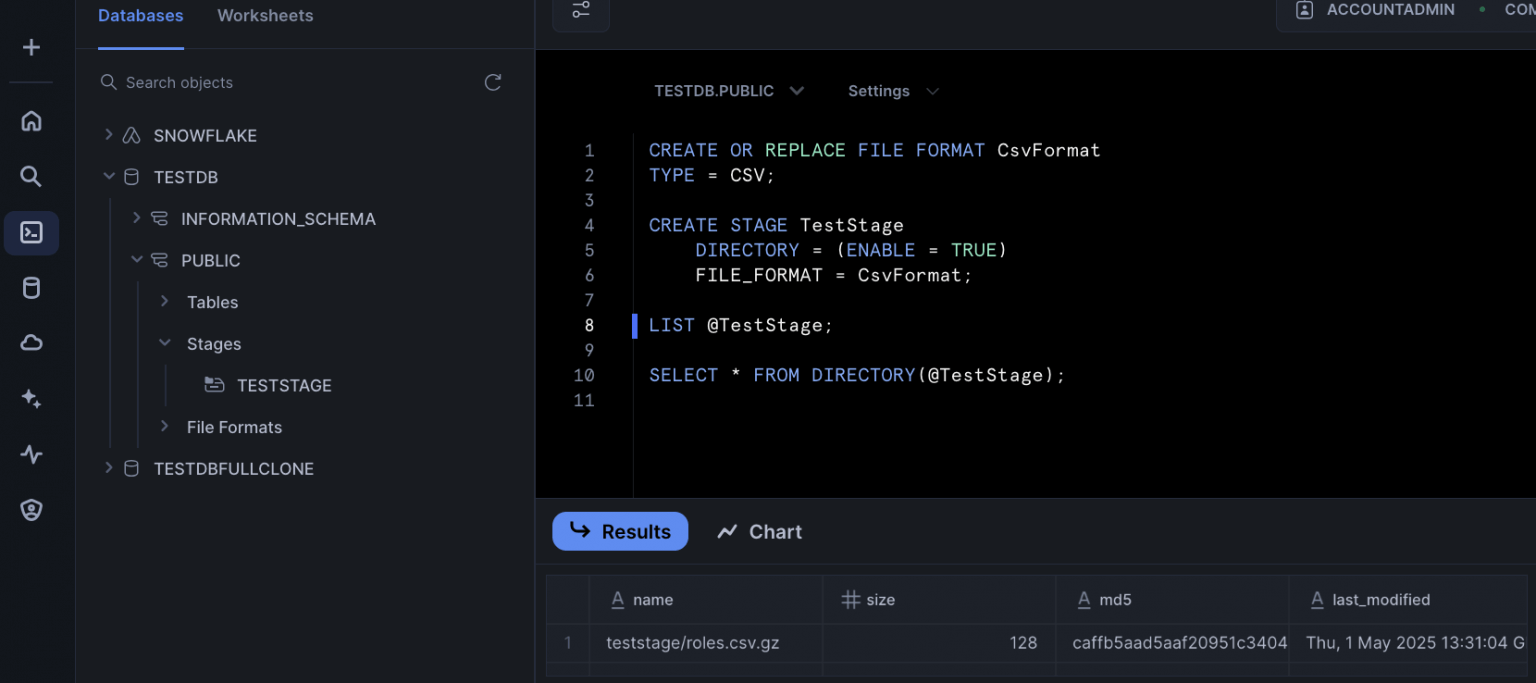Expand the SNOWFLAKE database node

coord(109,135)
